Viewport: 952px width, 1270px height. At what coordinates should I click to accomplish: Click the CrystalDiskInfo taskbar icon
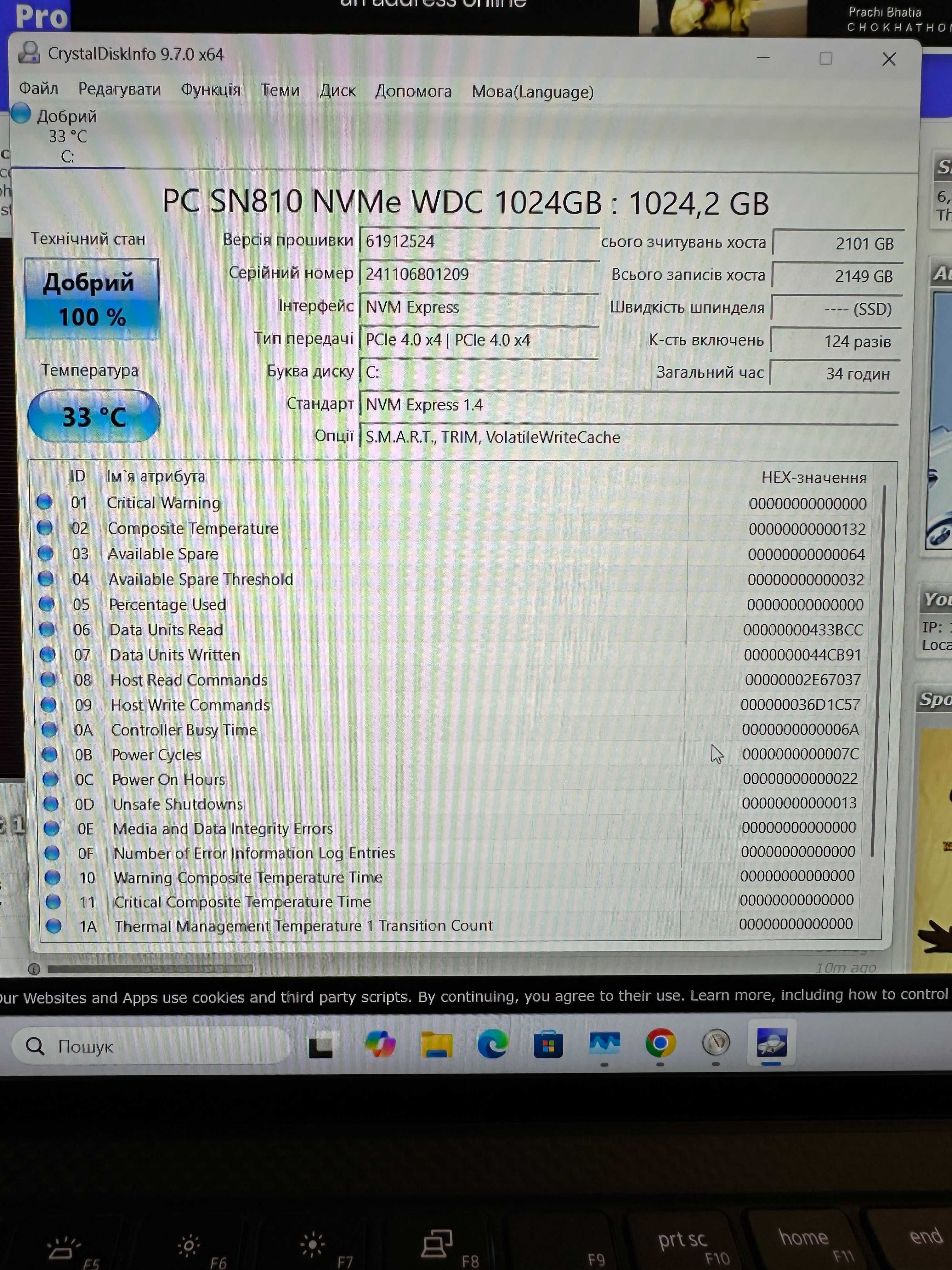[771, 1042]
